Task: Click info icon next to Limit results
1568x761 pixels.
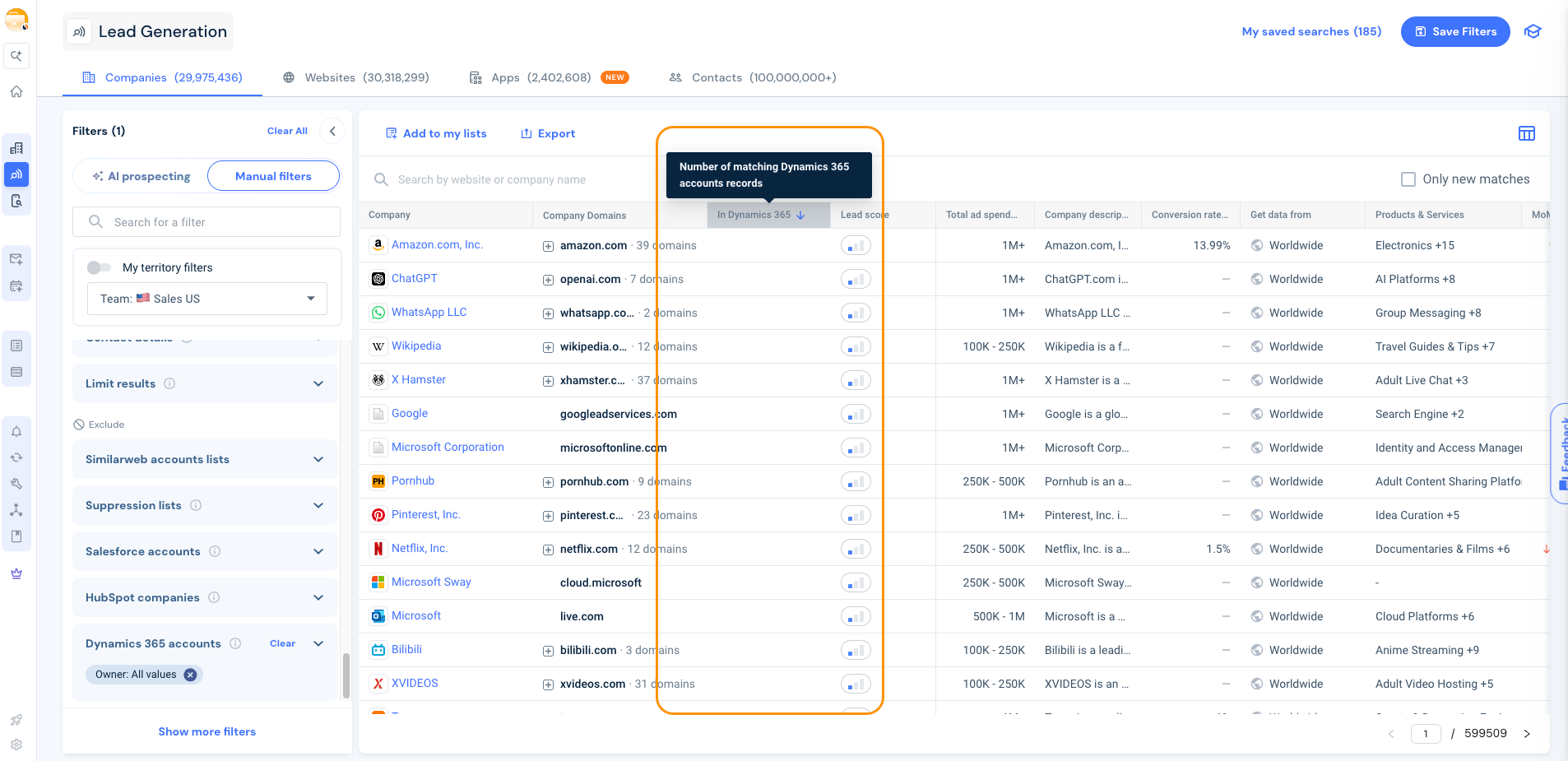Action: [169, 383]
